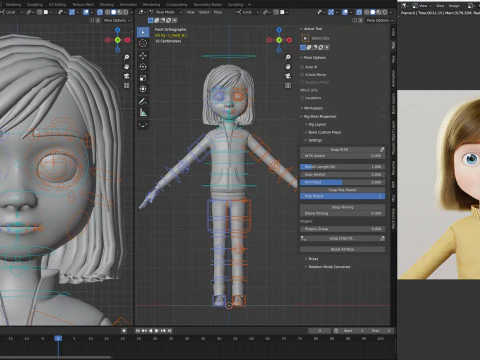Adjust the Fingers Grasp slider
This screenshot has width=480, height=360.
pos(343,229)
